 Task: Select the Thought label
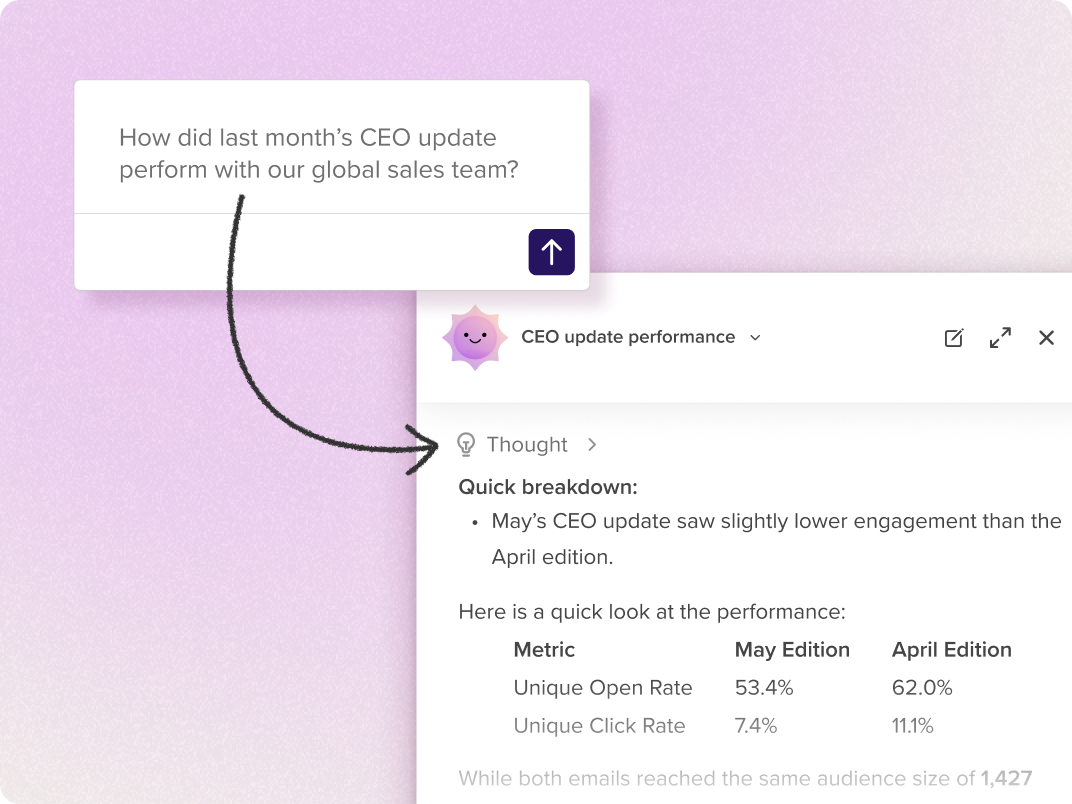pyautogui.click(x=527, y=444)
